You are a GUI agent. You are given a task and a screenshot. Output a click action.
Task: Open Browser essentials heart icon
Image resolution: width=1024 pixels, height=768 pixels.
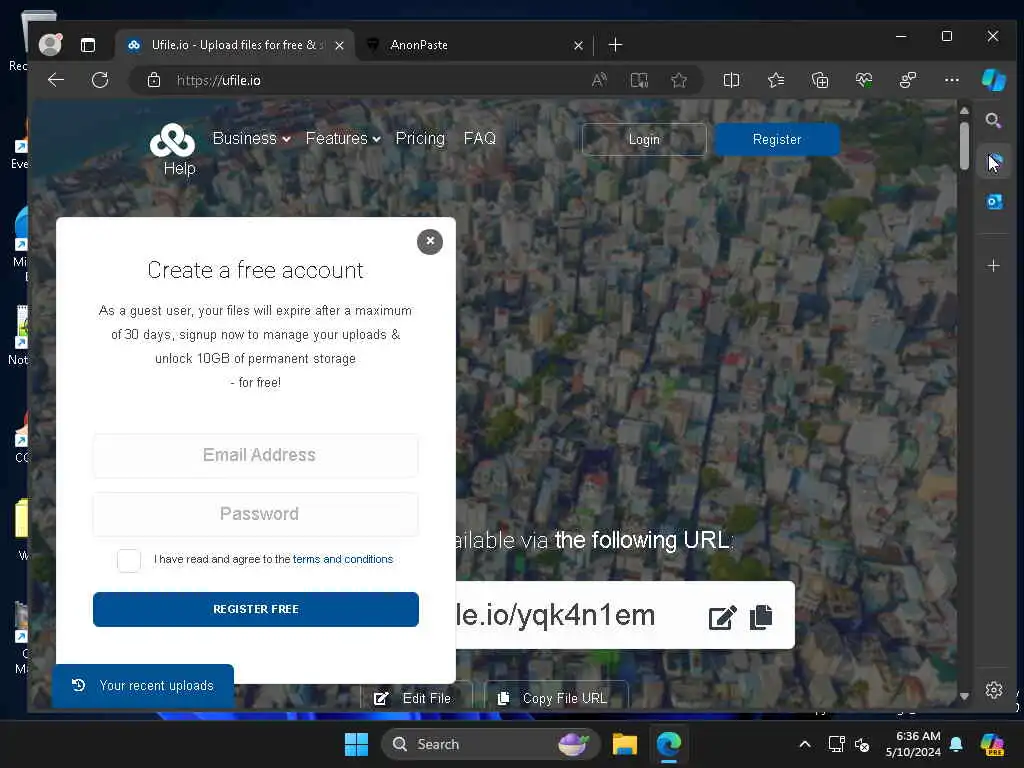pos(864,80)
